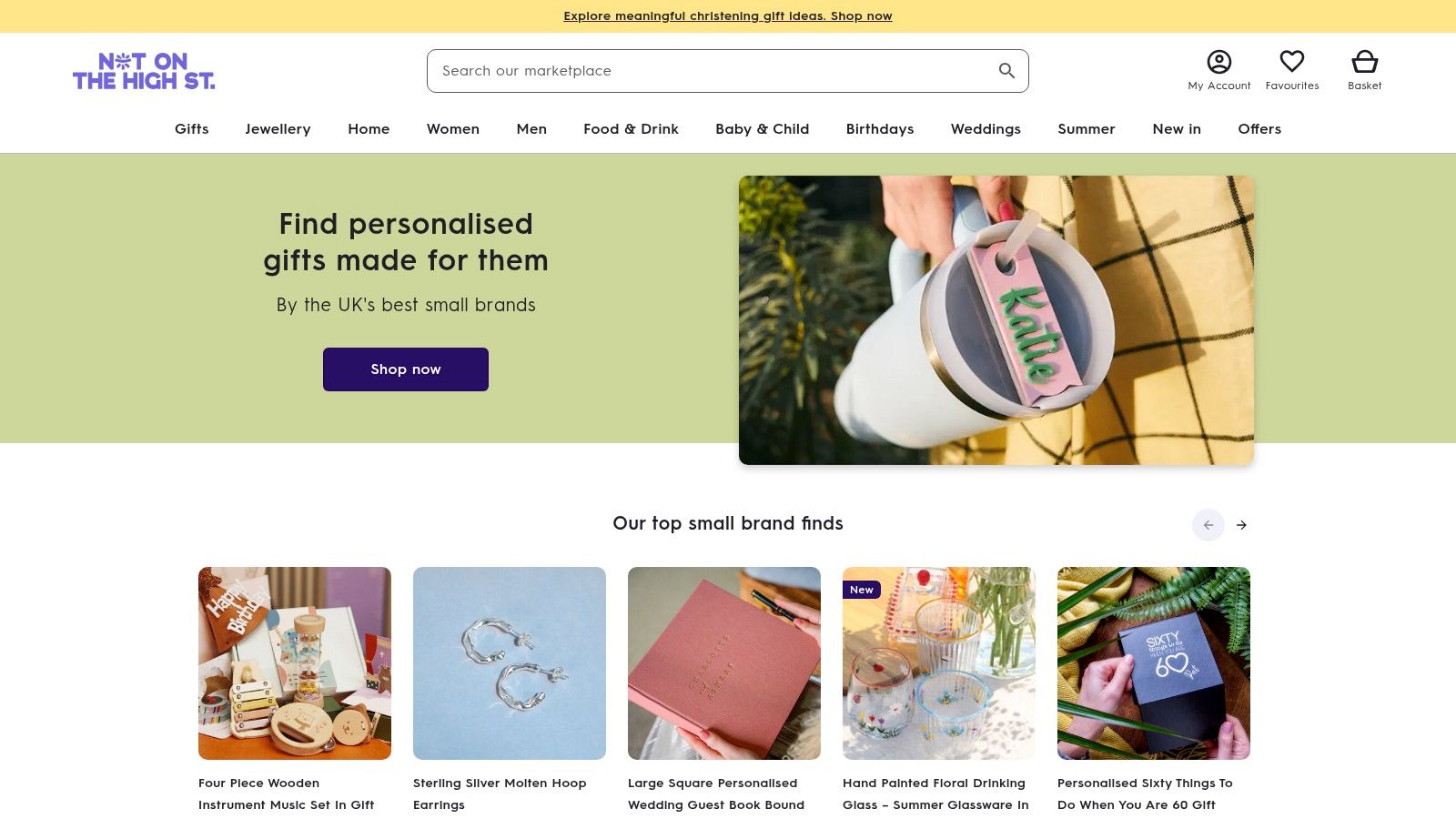This screenshot has height=819, width=1456.
Task: Open Sterling Silver Molten Hoop Earrings thumbnail
Action: click(x=510, y=663)
